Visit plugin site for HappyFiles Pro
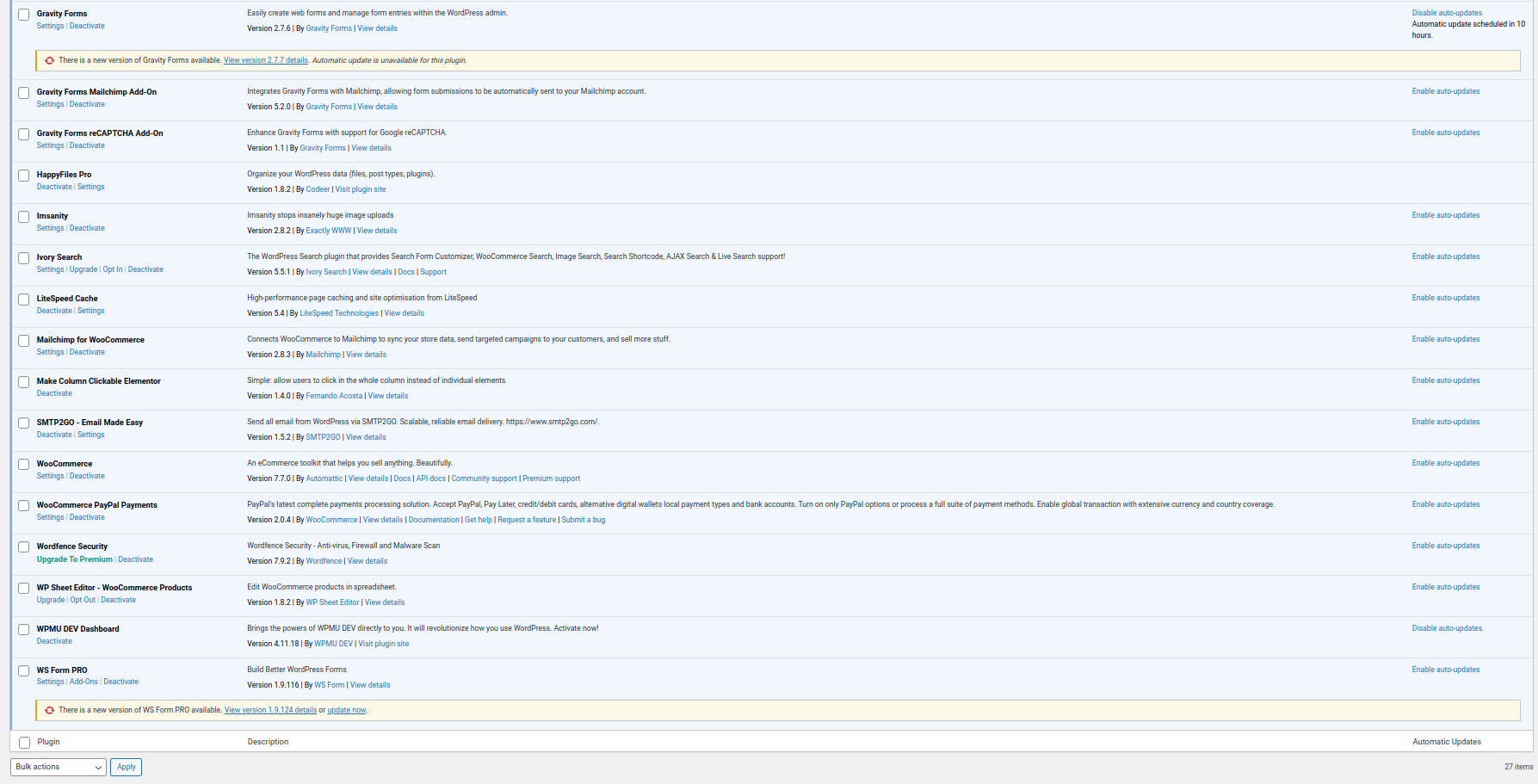The width and height of the screenshot is (1538, 784). click(x=360, y=189)
